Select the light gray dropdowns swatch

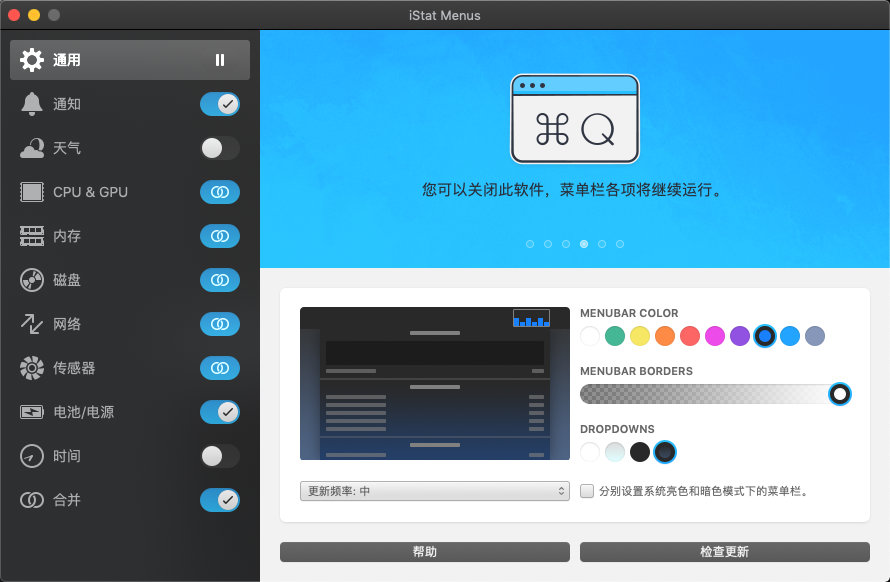[615, 452]
